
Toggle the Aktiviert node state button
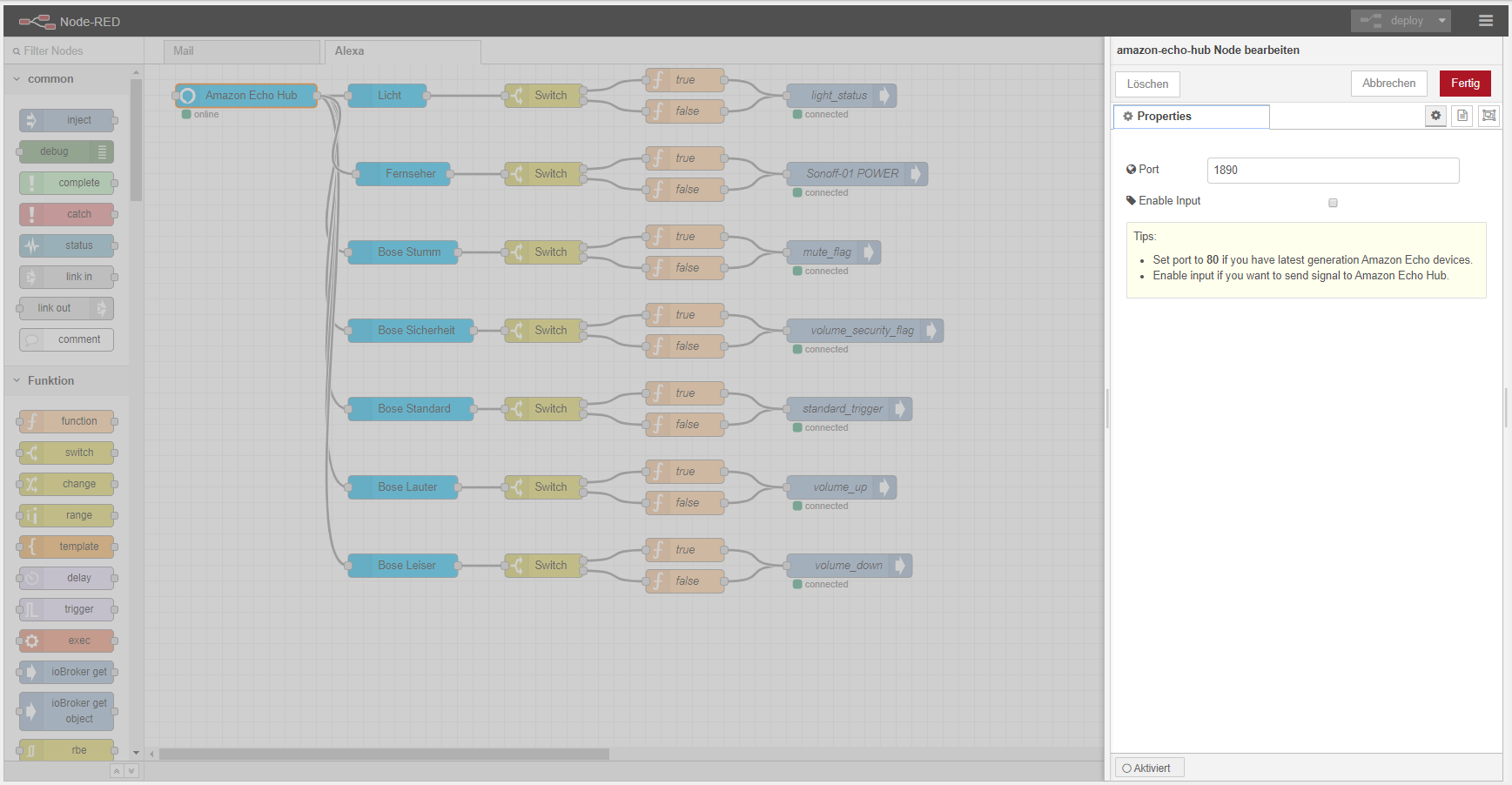click(1149, 768)
